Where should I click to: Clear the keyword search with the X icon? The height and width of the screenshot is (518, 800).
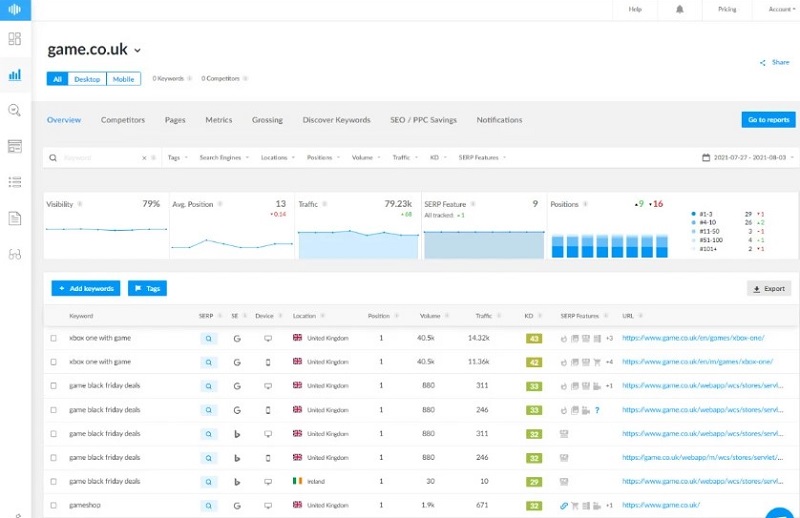pos(144,158)
